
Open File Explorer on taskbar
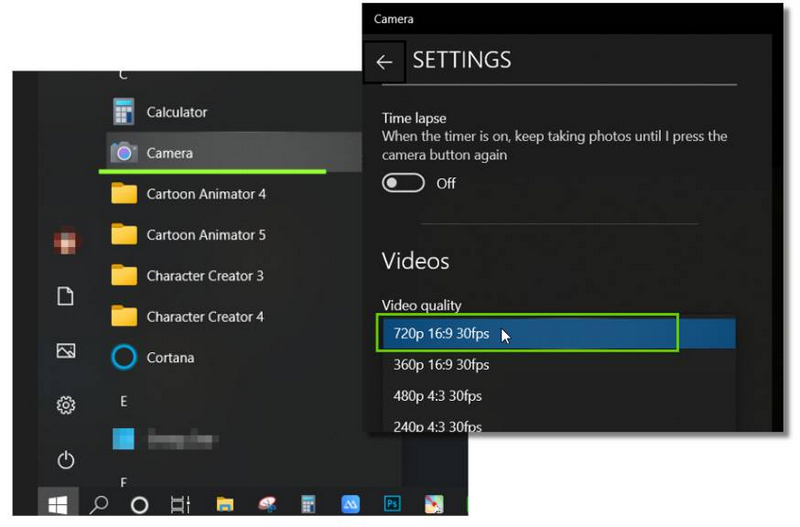224,504
